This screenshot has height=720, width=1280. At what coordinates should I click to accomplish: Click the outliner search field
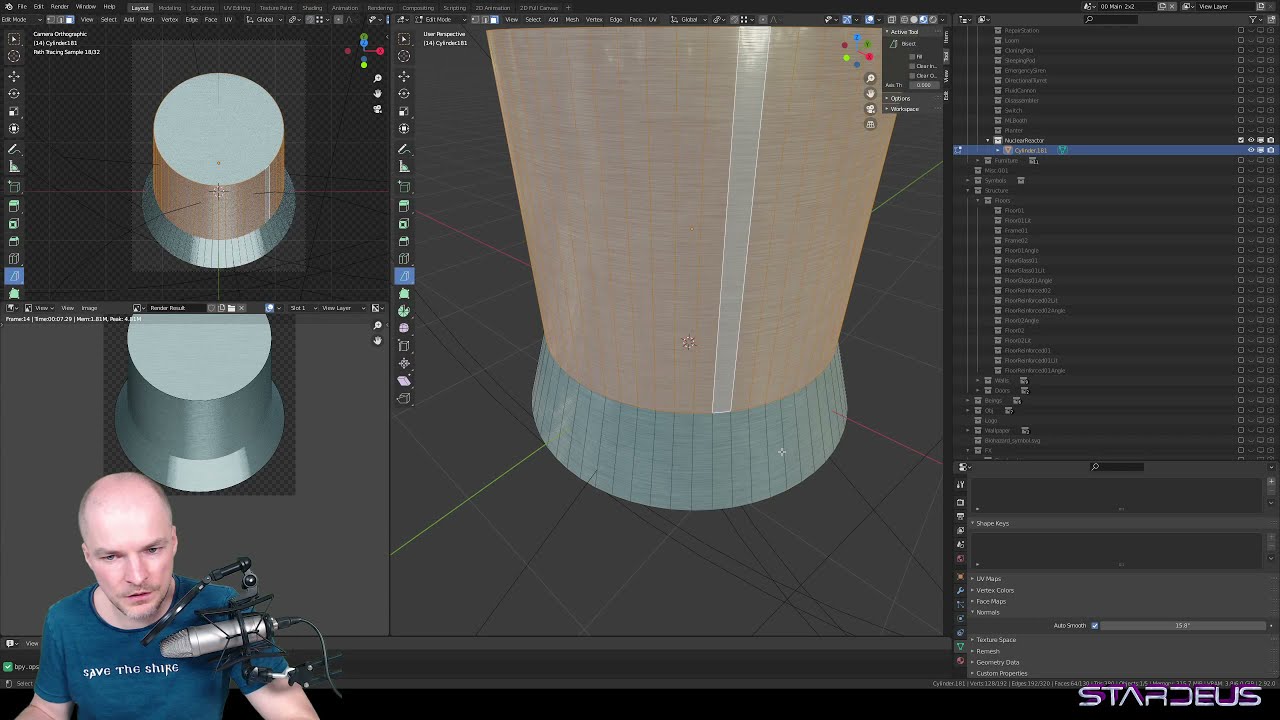(1110, 19)
